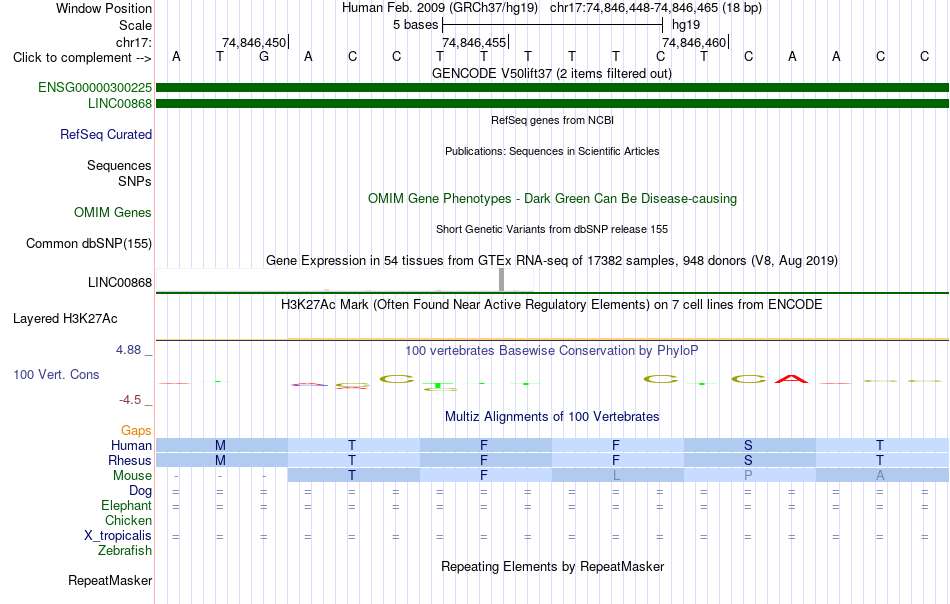Click the Elephant alignment row label

[127, 506]
